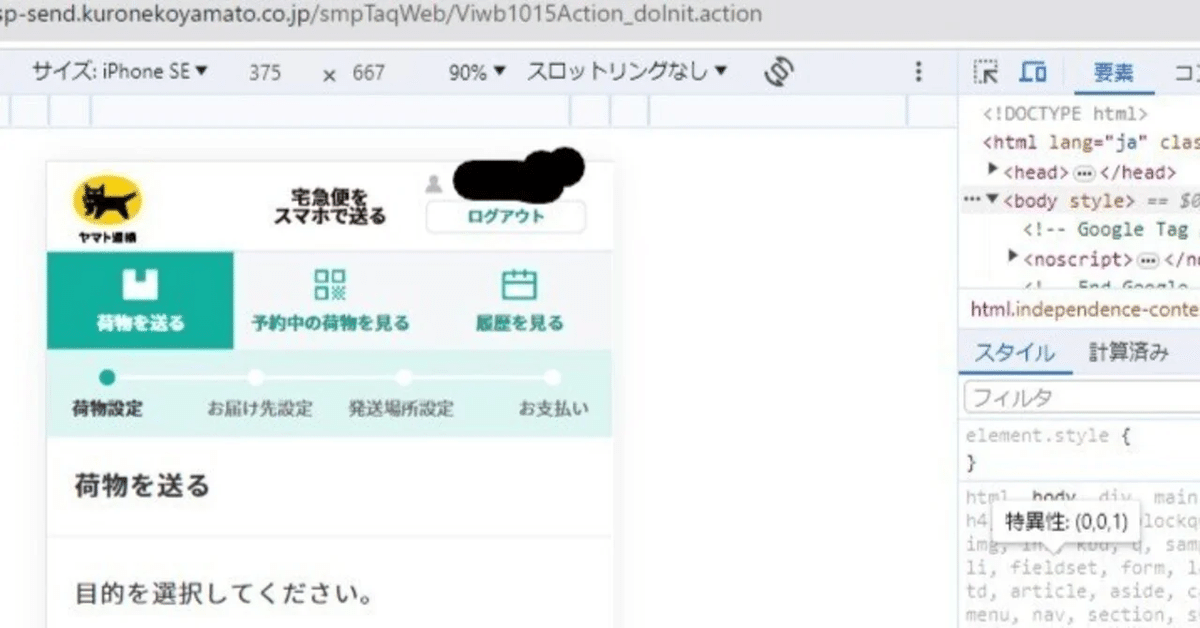Viewport: 1200px width, 628px height.
Task: Click the html.independence-conte breadcrumb
Action: (1084, 310)
